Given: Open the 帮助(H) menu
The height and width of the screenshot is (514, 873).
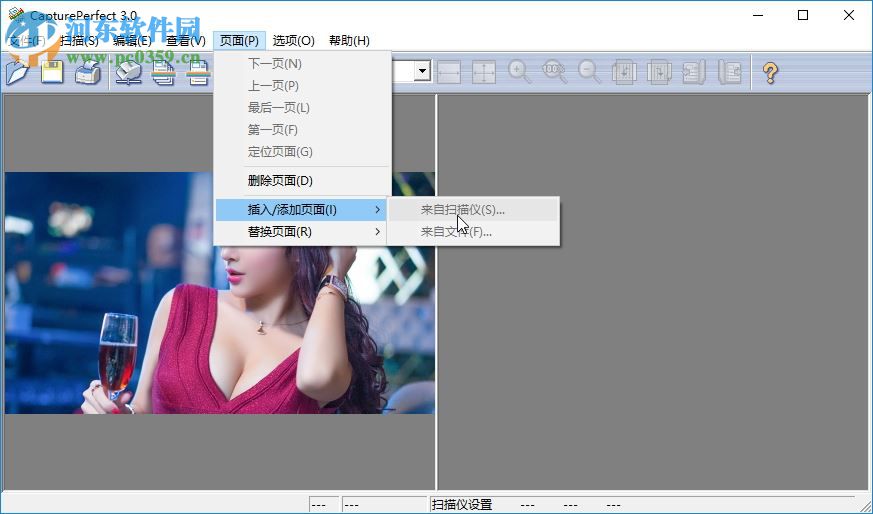Looking at the screenshot, I should point(349,41).
